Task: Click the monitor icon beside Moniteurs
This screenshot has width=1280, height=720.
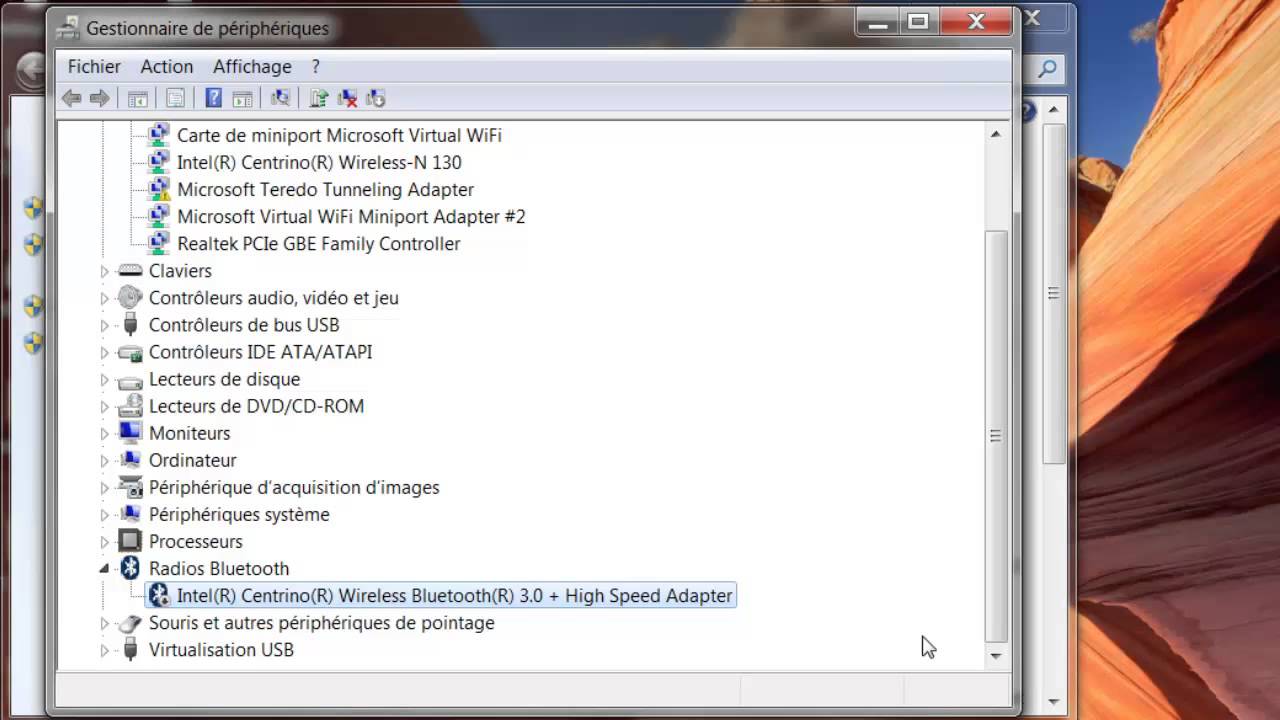Action: (x=130, y=433)
